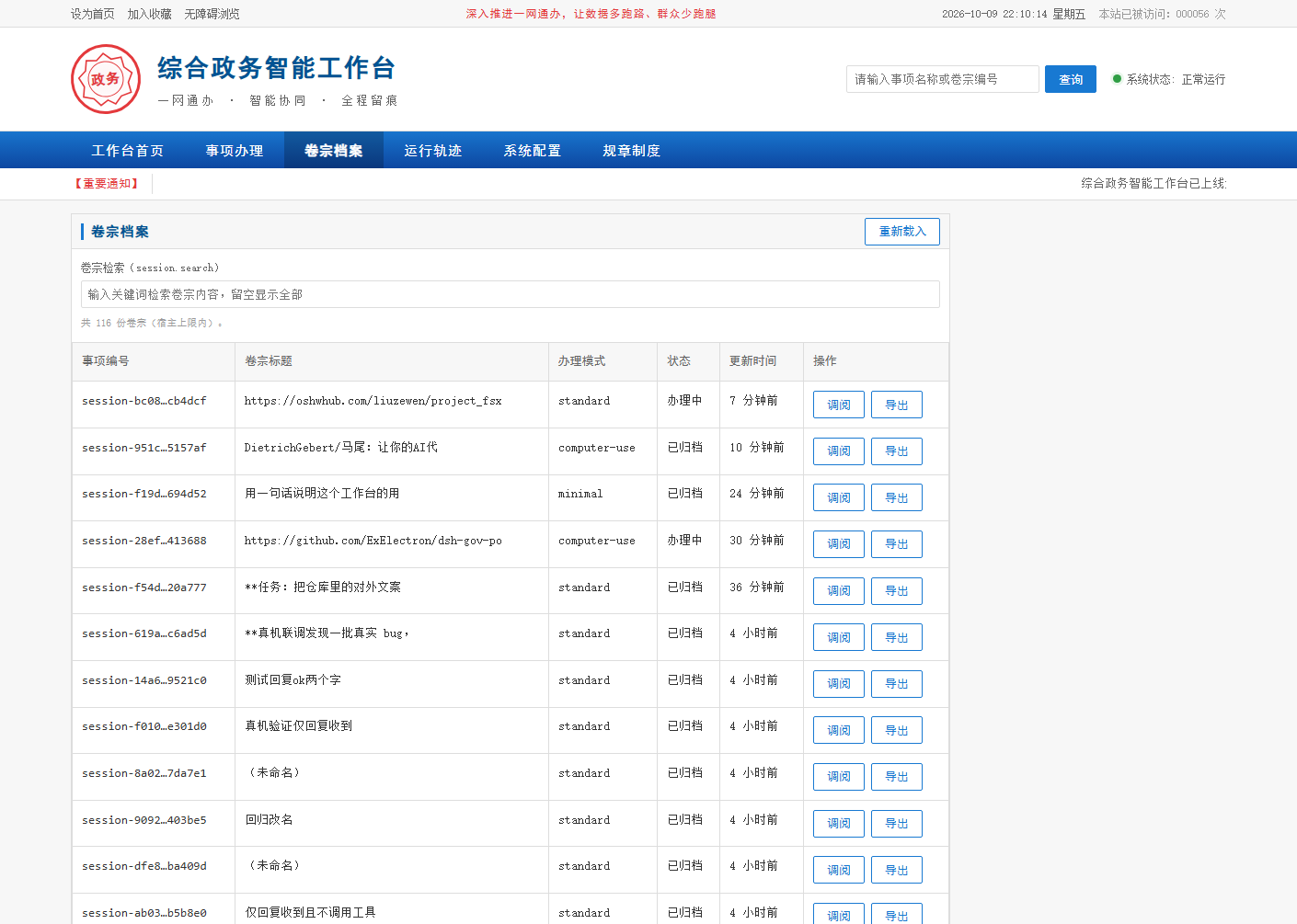This screenshot has height=924, width=1297.
Task: Click the title 回归改名
Action: [x=269, y=820]
